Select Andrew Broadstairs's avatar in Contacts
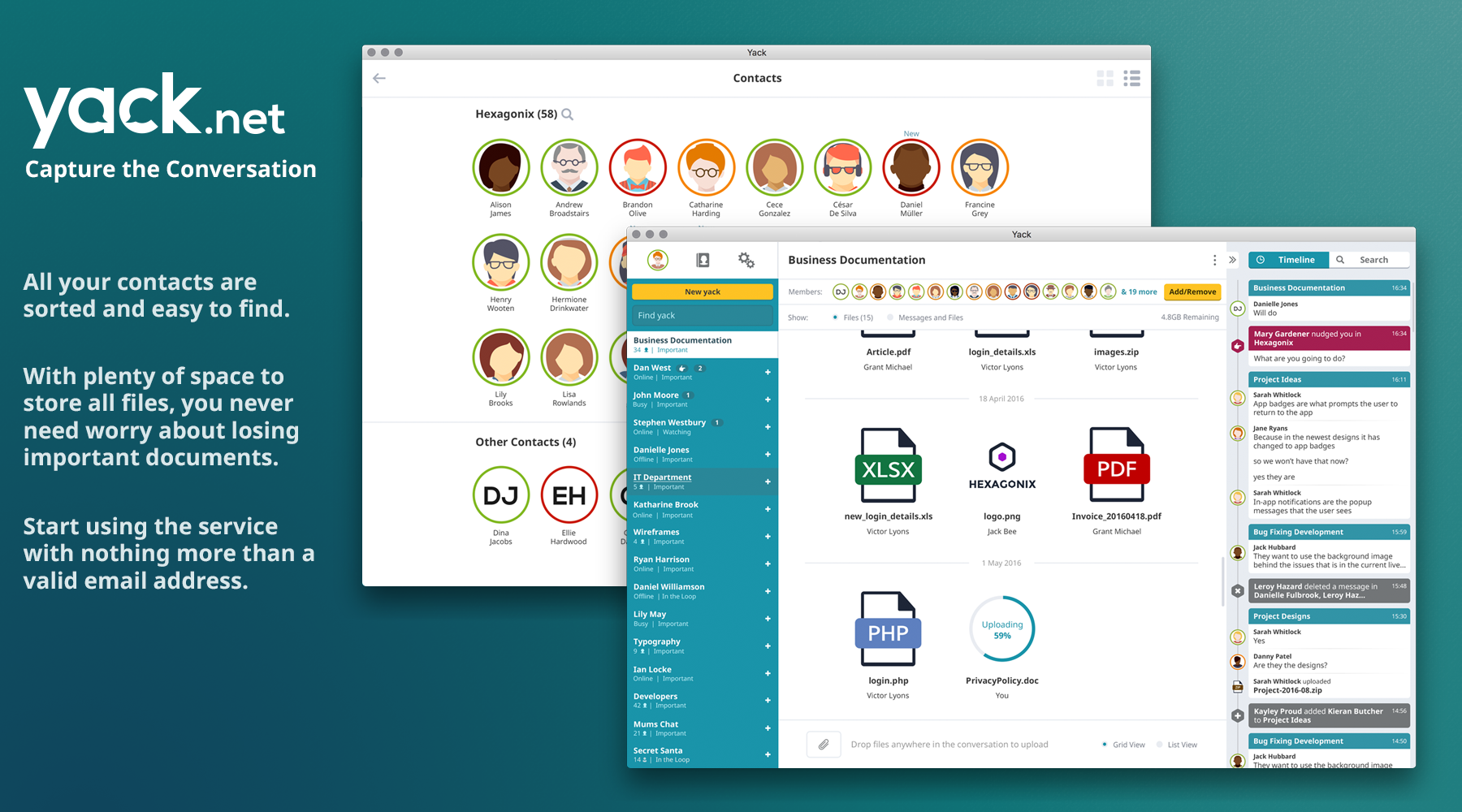This screenshot has width=1462, height=812. coord(569,167)
